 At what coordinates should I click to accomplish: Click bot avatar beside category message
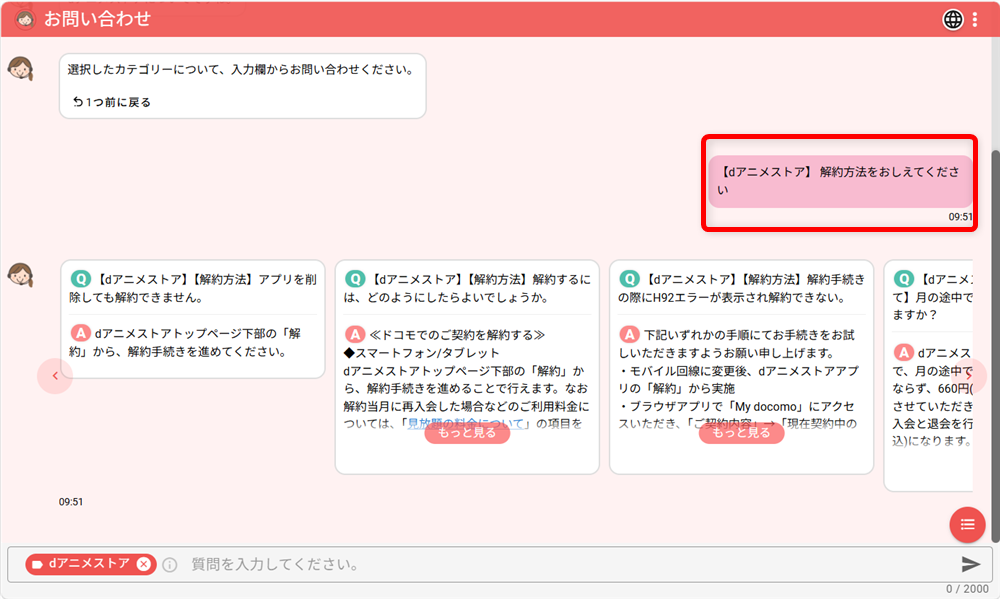tap(21, 68)
